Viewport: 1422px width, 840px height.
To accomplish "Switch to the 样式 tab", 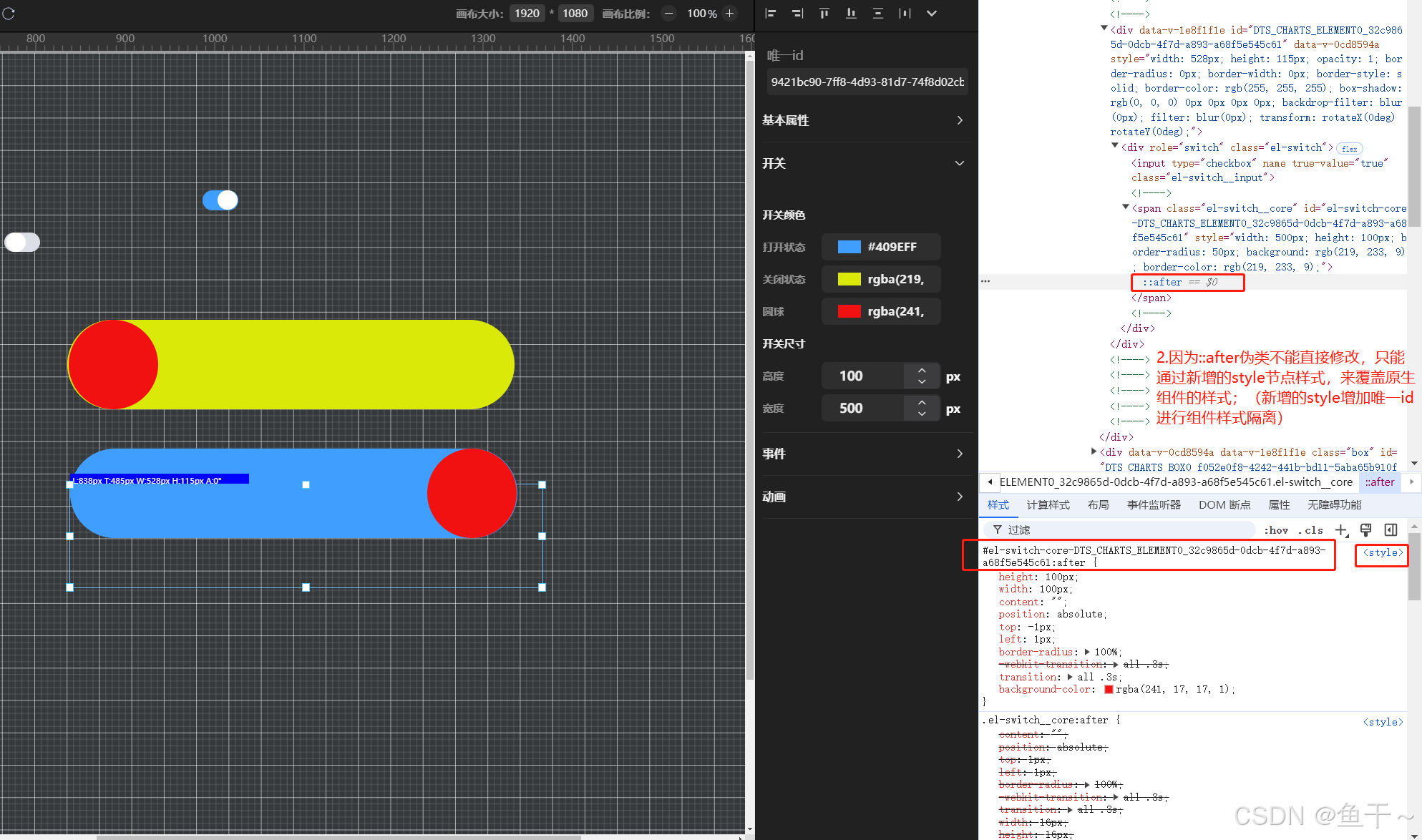I will (x=998, y=505).
